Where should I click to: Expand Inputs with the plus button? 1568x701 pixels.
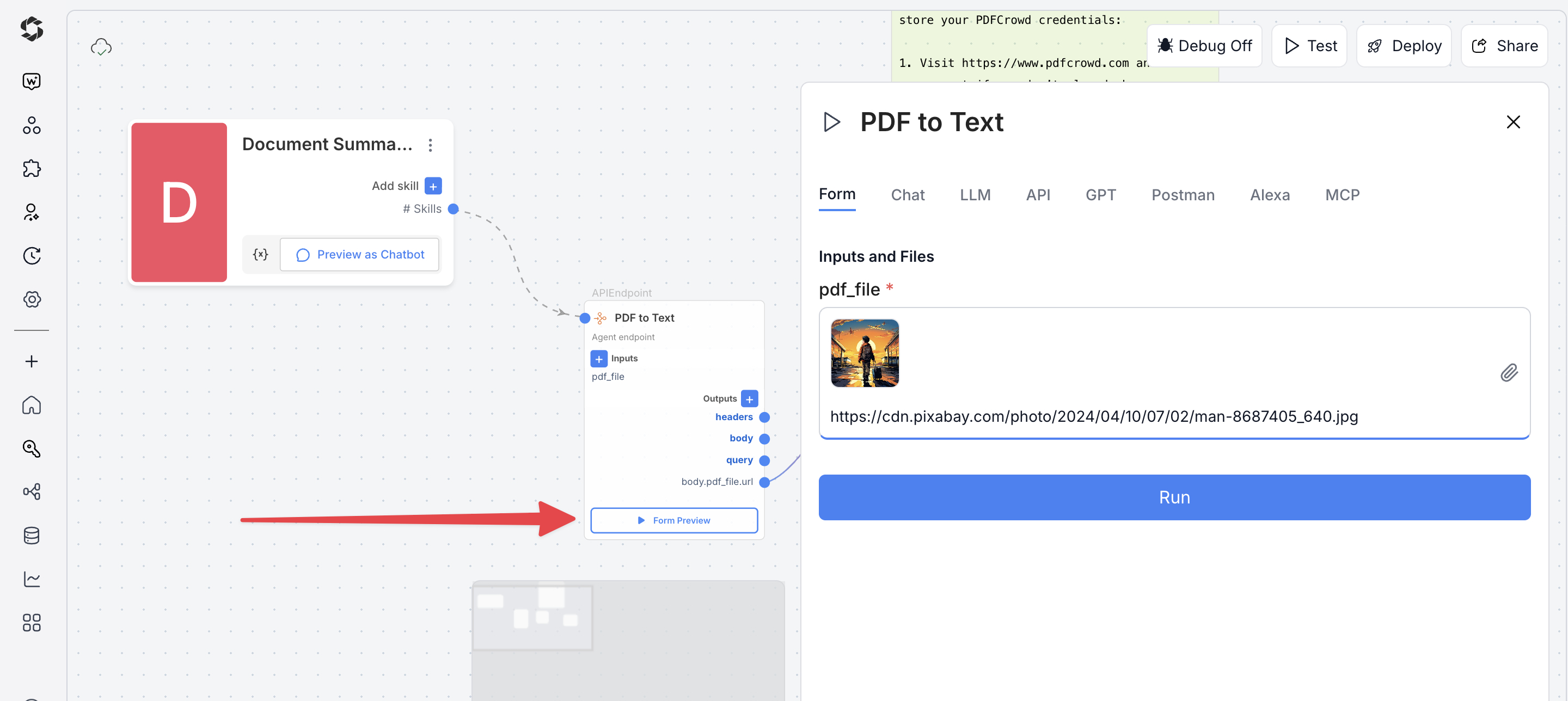[x=598, y=359]
